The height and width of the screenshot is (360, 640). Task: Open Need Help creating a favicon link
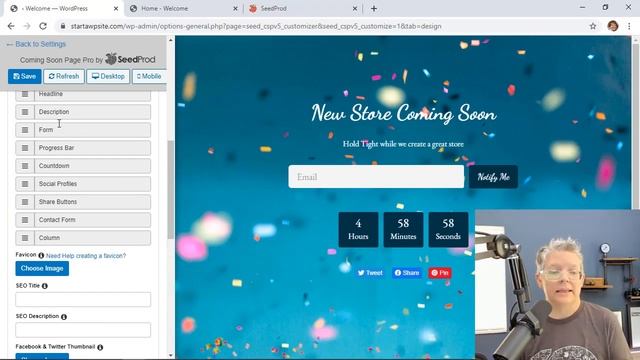pos(86,256)
